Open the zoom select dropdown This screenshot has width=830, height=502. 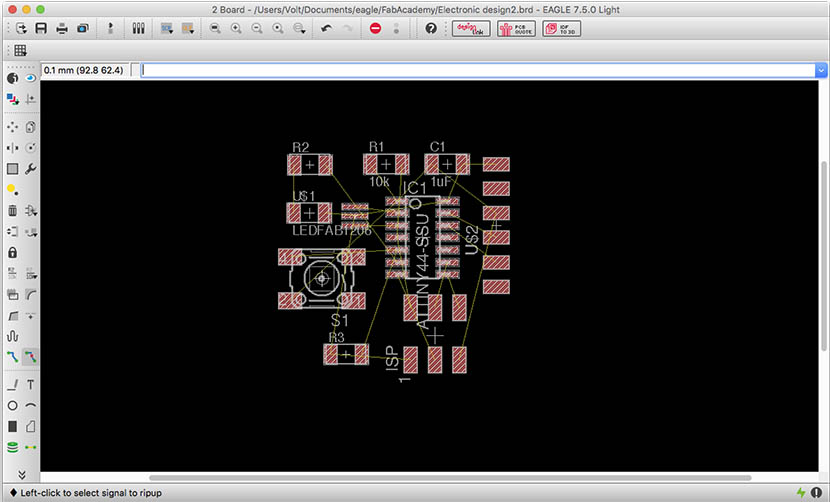(x=300, y=29)
